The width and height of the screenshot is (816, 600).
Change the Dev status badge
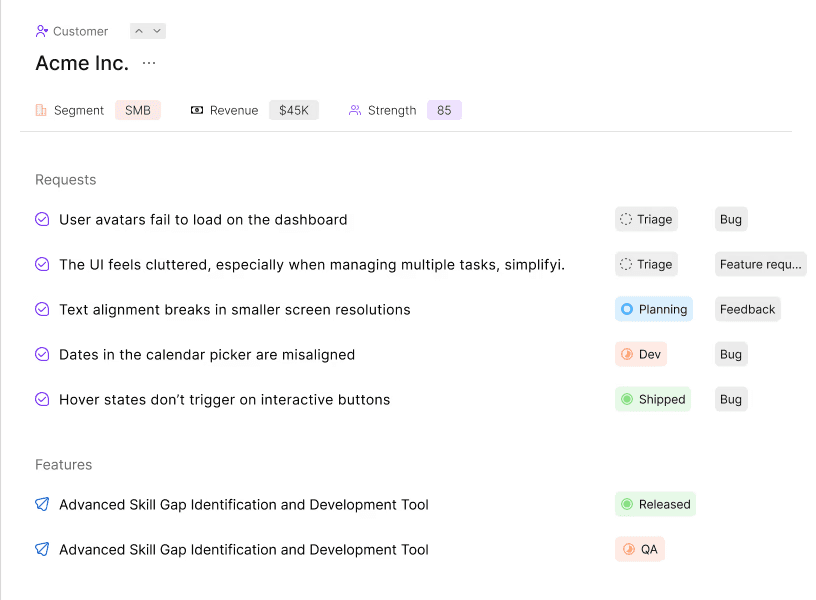(641, 354)
